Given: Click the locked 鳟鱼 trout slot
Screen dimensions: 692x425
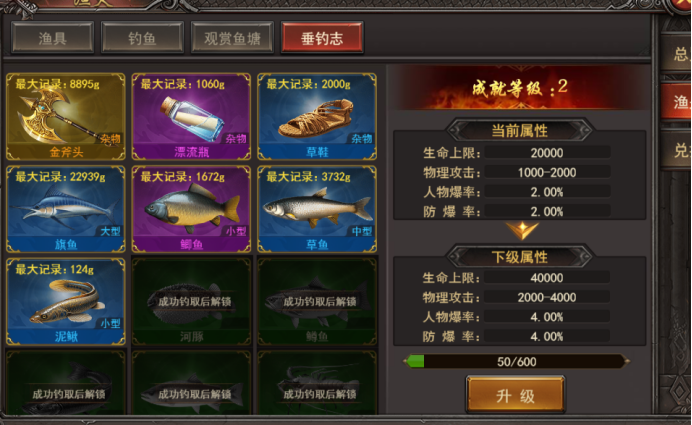Looking at the screenshot, I should pyautogui.click(x=317, y=302).
